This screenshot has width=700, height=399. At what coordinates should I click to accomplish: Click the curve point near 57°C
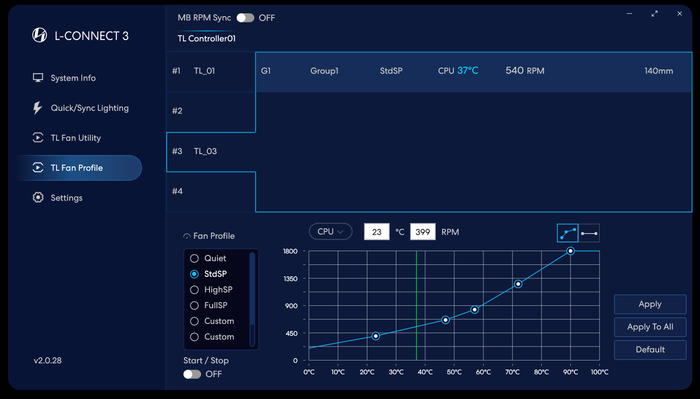475,310
